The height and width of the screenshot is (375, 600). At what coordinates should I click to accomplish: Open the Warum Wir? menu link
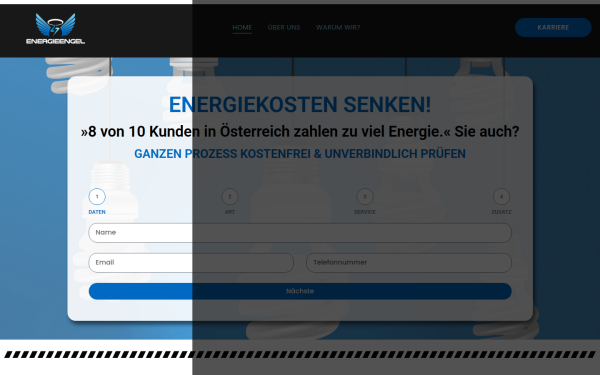338,28
